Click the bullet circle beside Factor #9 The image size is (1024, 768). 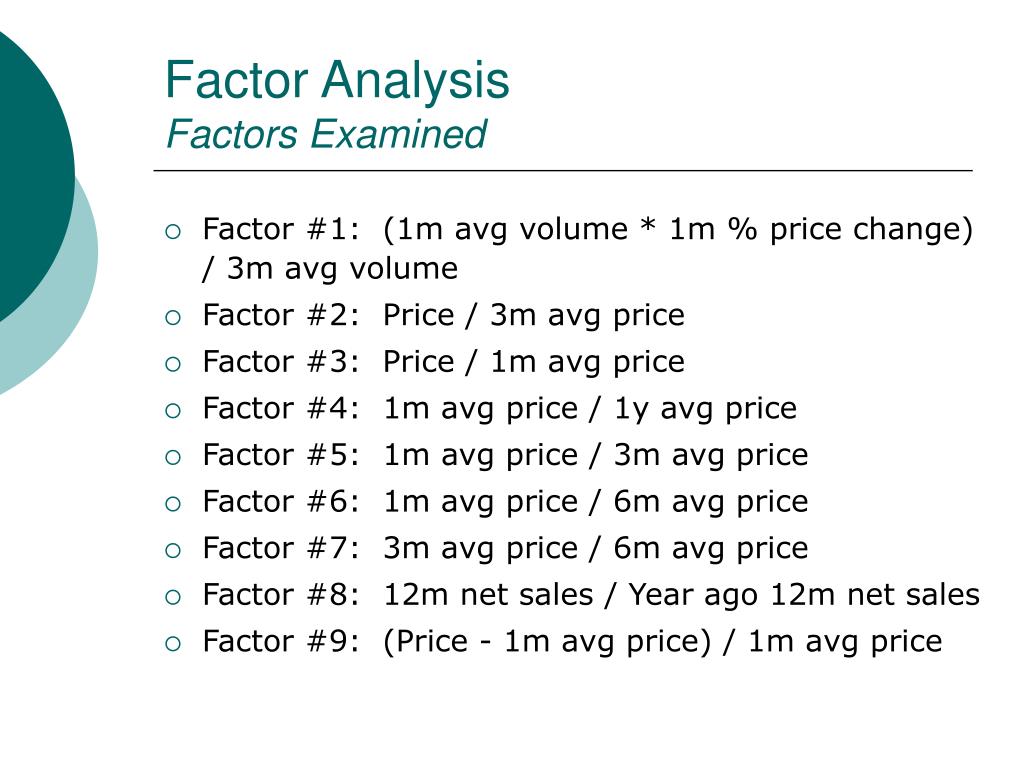173,644
